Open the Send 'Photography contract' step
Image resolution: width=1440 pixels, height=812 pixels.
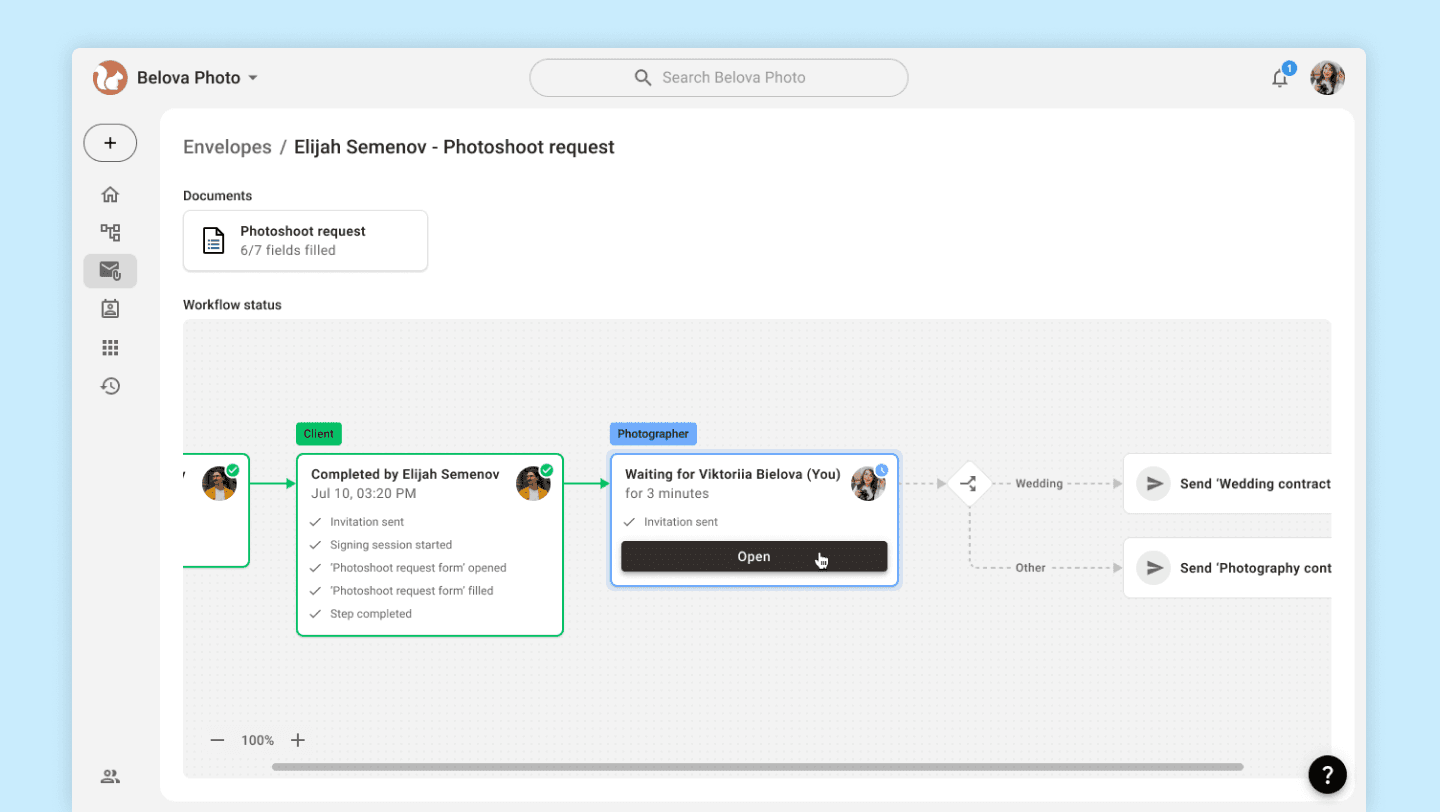(1227, 568)
